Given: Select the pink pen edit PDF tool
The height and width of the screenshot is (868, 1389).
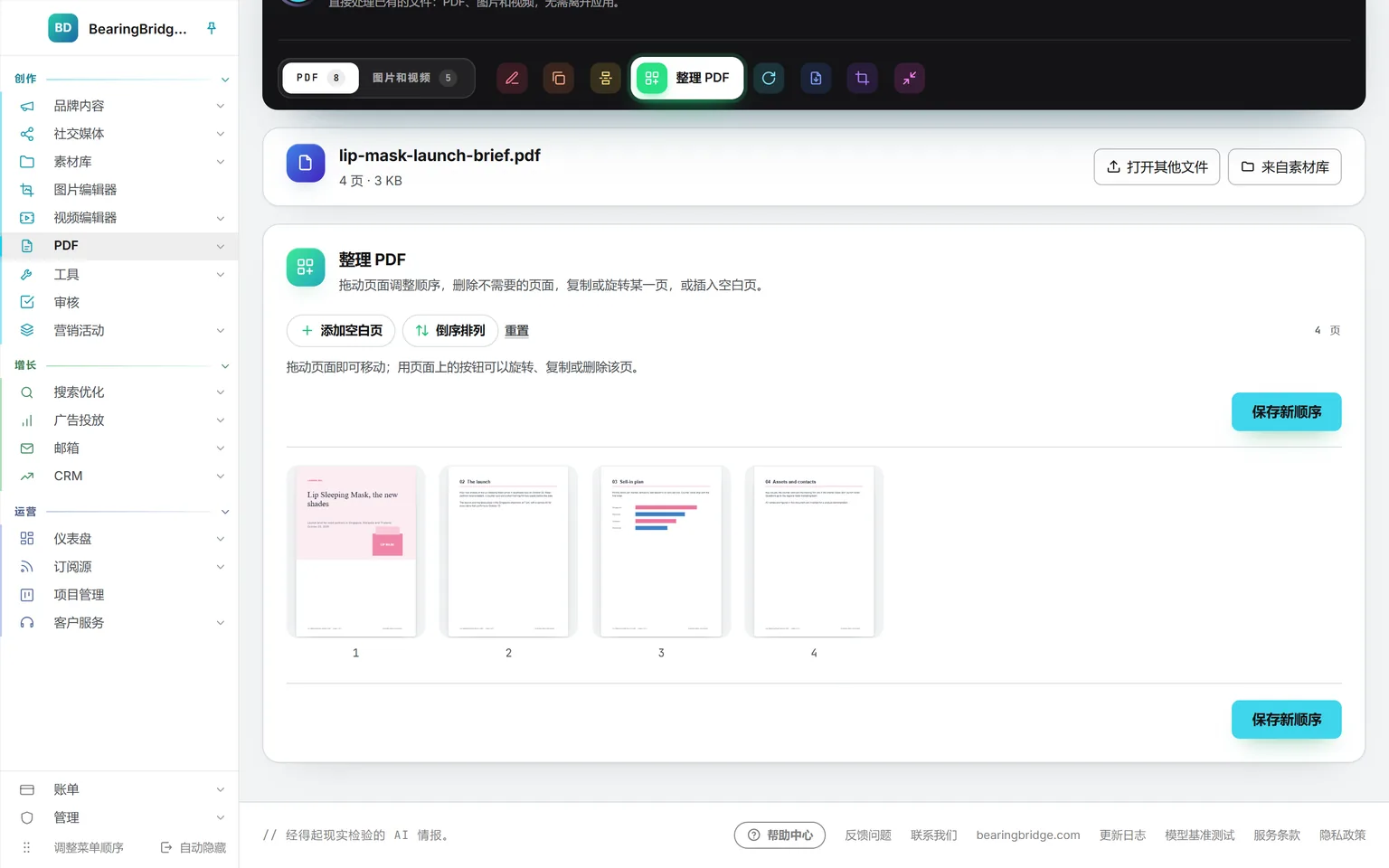Looking at the screenshot, I should click(512, 79).
